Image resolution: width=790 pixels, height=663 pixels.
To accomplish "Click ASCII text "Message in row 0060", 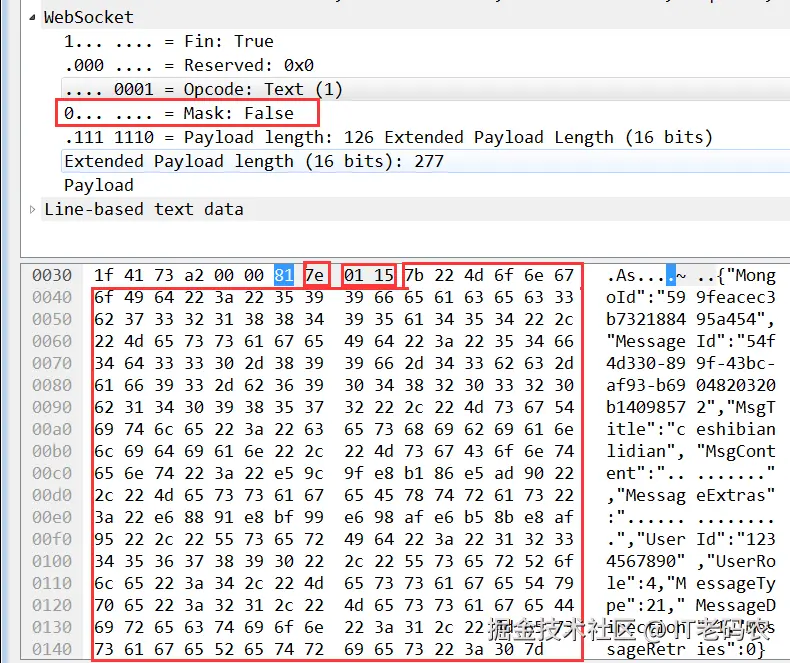I will [x=646, y=342].
